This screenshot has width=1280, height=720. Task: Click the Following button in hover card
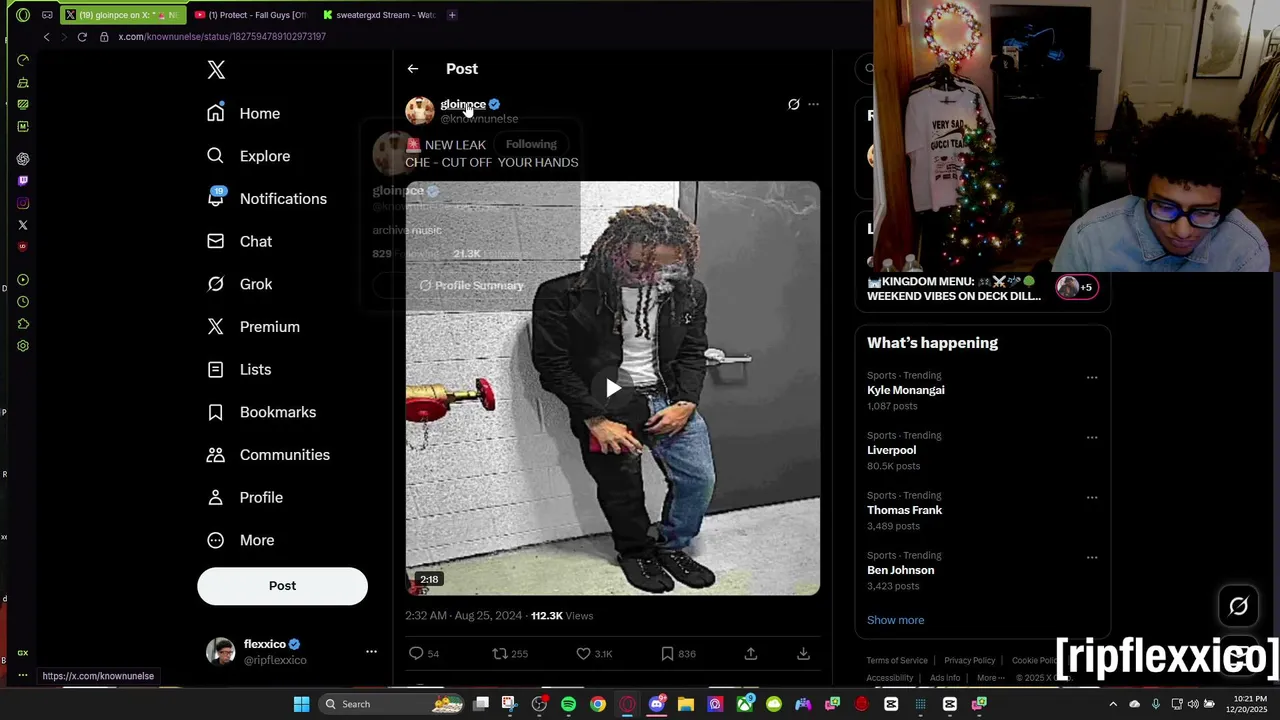531,144
